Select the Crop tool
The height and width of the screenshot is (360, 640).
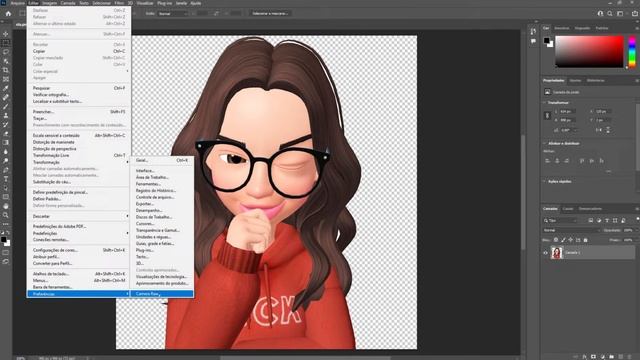[x=6, y=70]
